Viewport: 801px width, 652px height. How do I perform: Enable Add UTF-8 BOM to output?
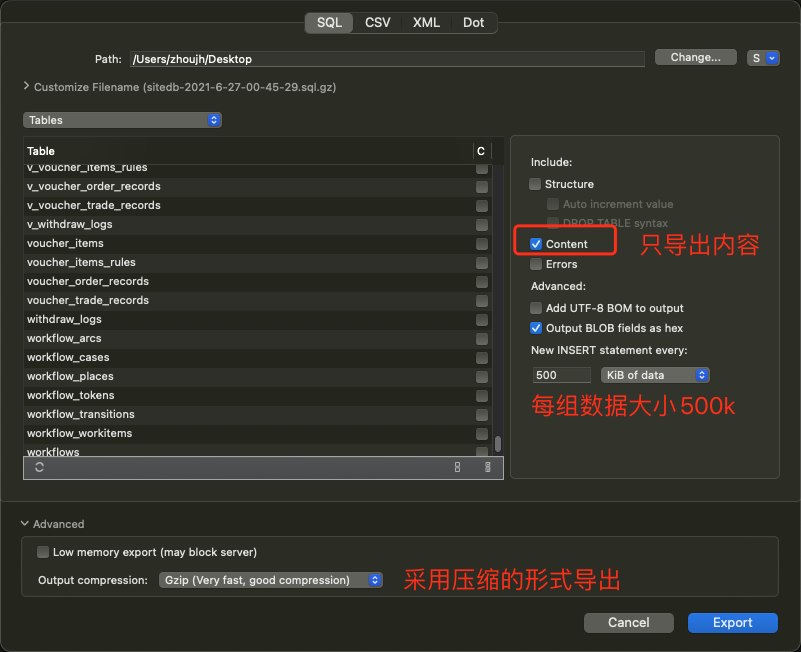point(536,308)
